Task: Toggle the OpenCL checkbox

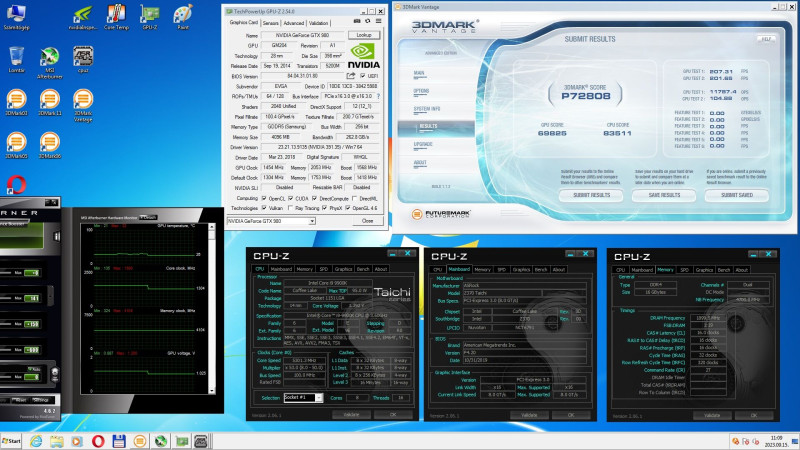Action: (264, 198)
